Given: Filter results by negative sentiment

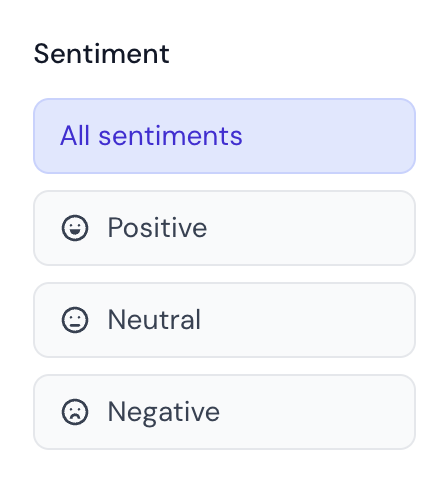Looking at the screenshot, I should coord(224,412).
